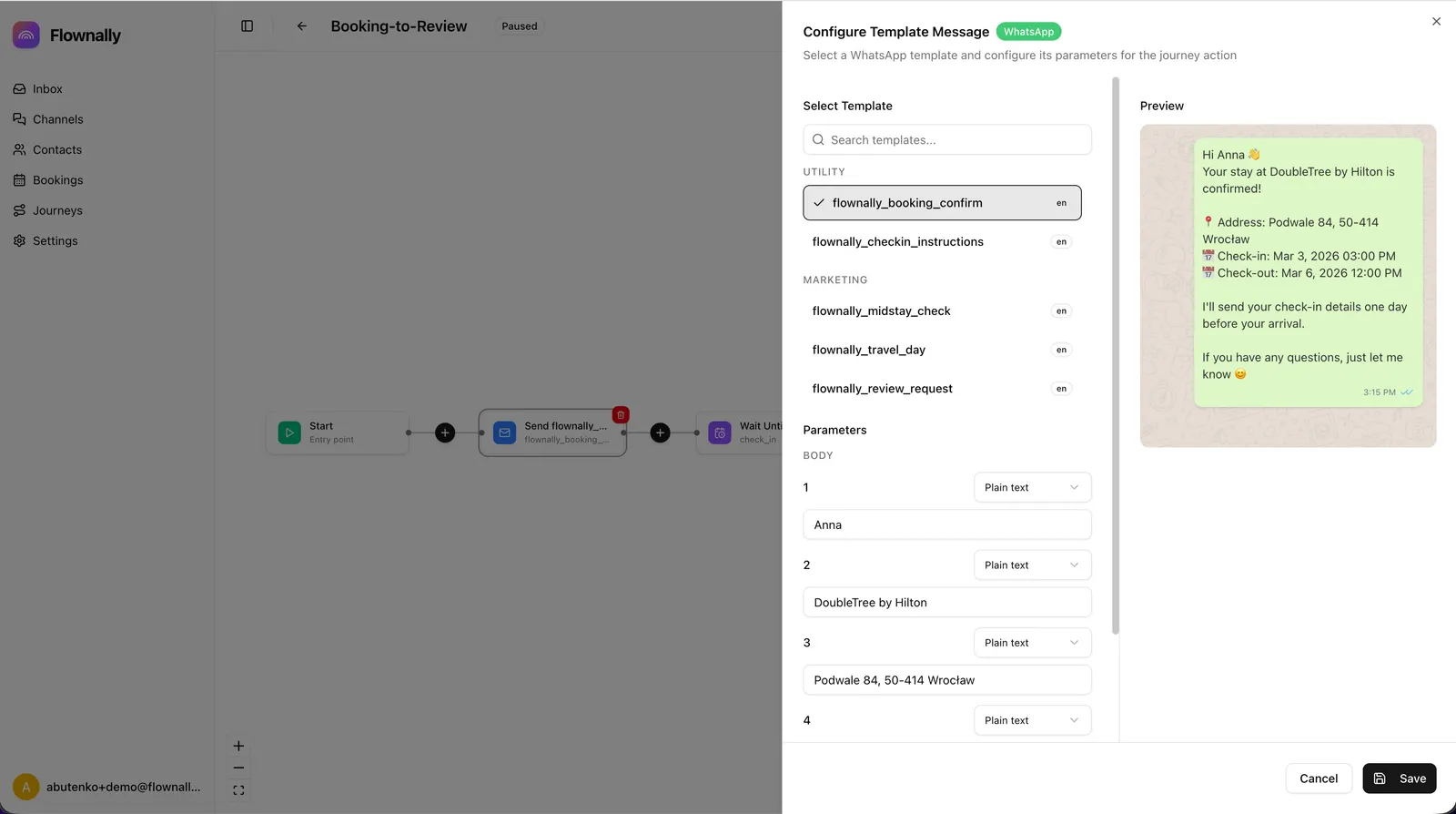Close the Configure Template Message panel
The width and height of the screenshot is (1456, 814).
point(1436,22)
